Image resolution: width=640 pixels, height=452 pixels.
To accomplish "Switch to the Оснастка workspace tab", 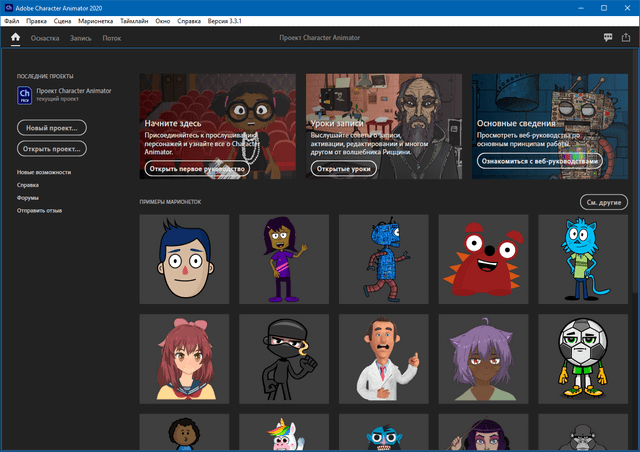I will [x=45, y=38].
